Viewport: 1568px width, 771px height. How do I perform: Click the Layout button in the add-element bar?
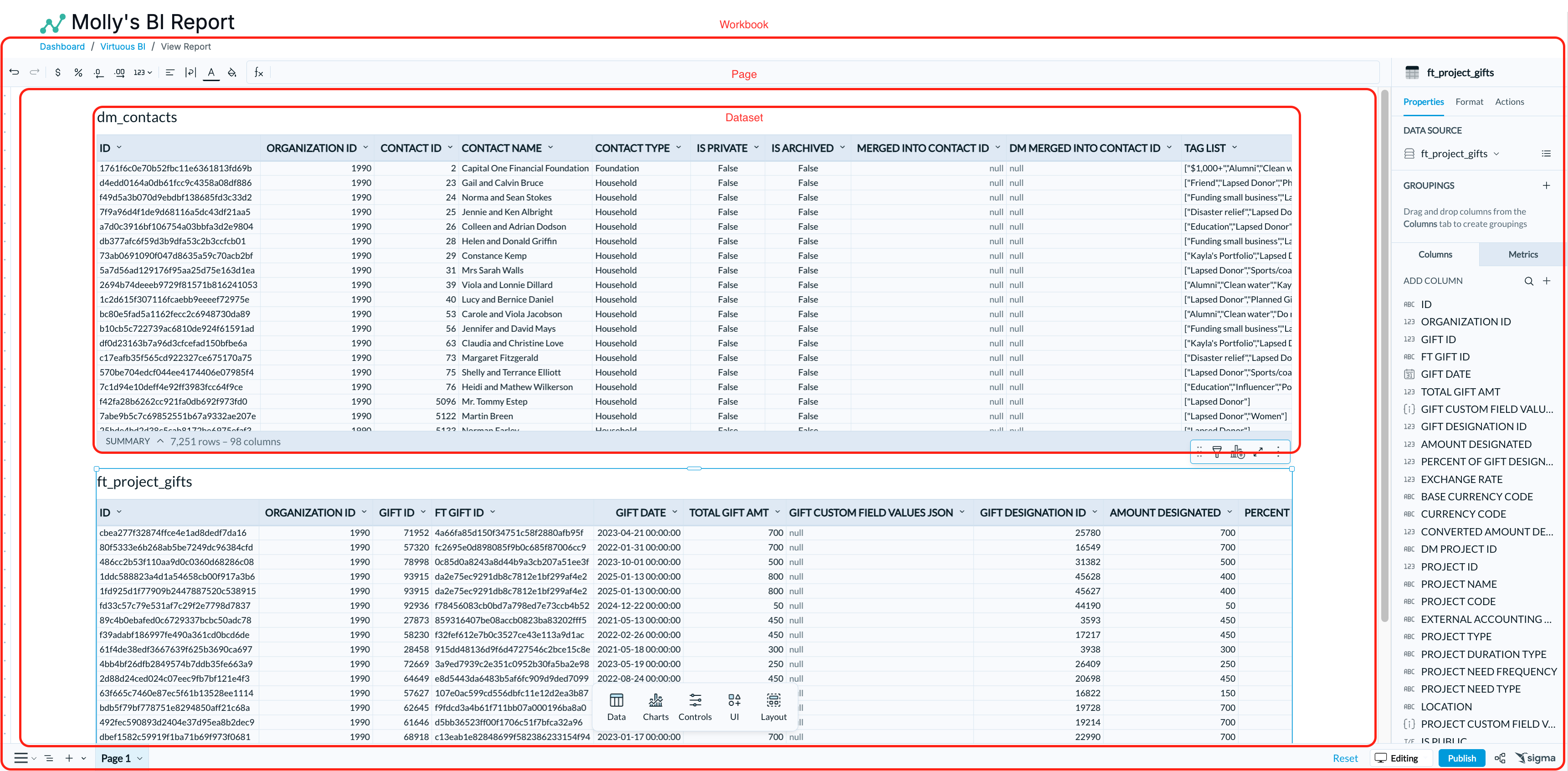tap(773, 707)
